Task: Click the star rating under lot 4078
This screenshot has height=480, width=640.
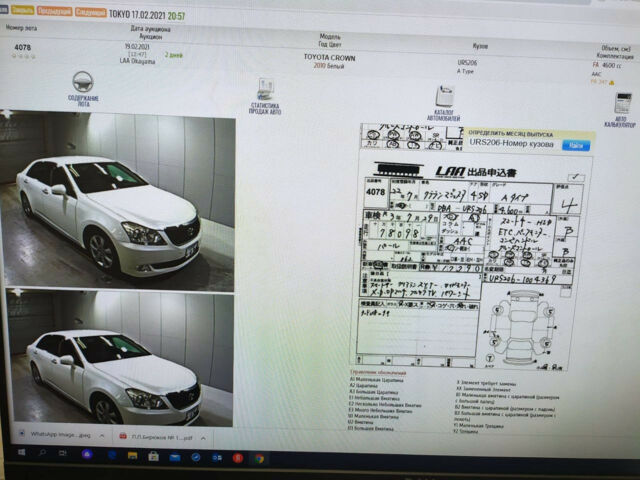Action: 23,56
